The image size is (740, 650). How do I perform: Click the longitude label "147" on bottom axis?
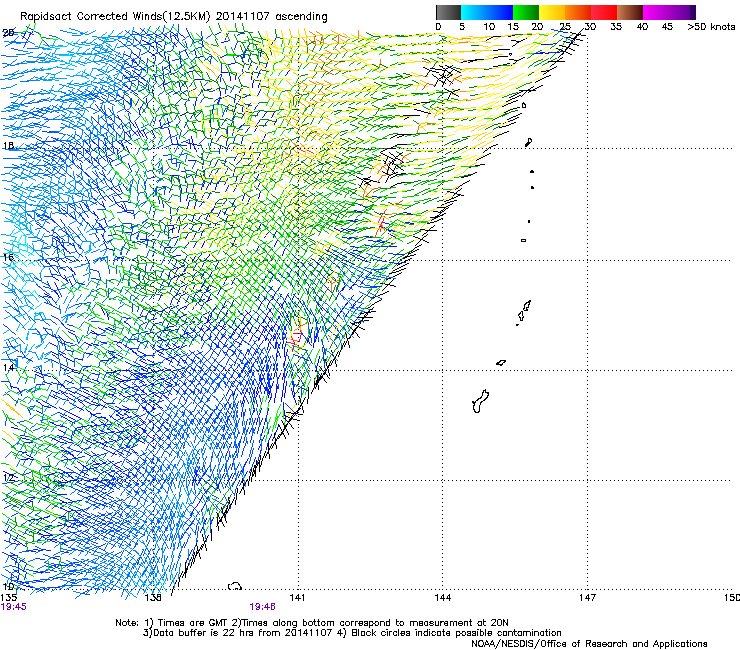pyautogui.click(x=587, y=598)
